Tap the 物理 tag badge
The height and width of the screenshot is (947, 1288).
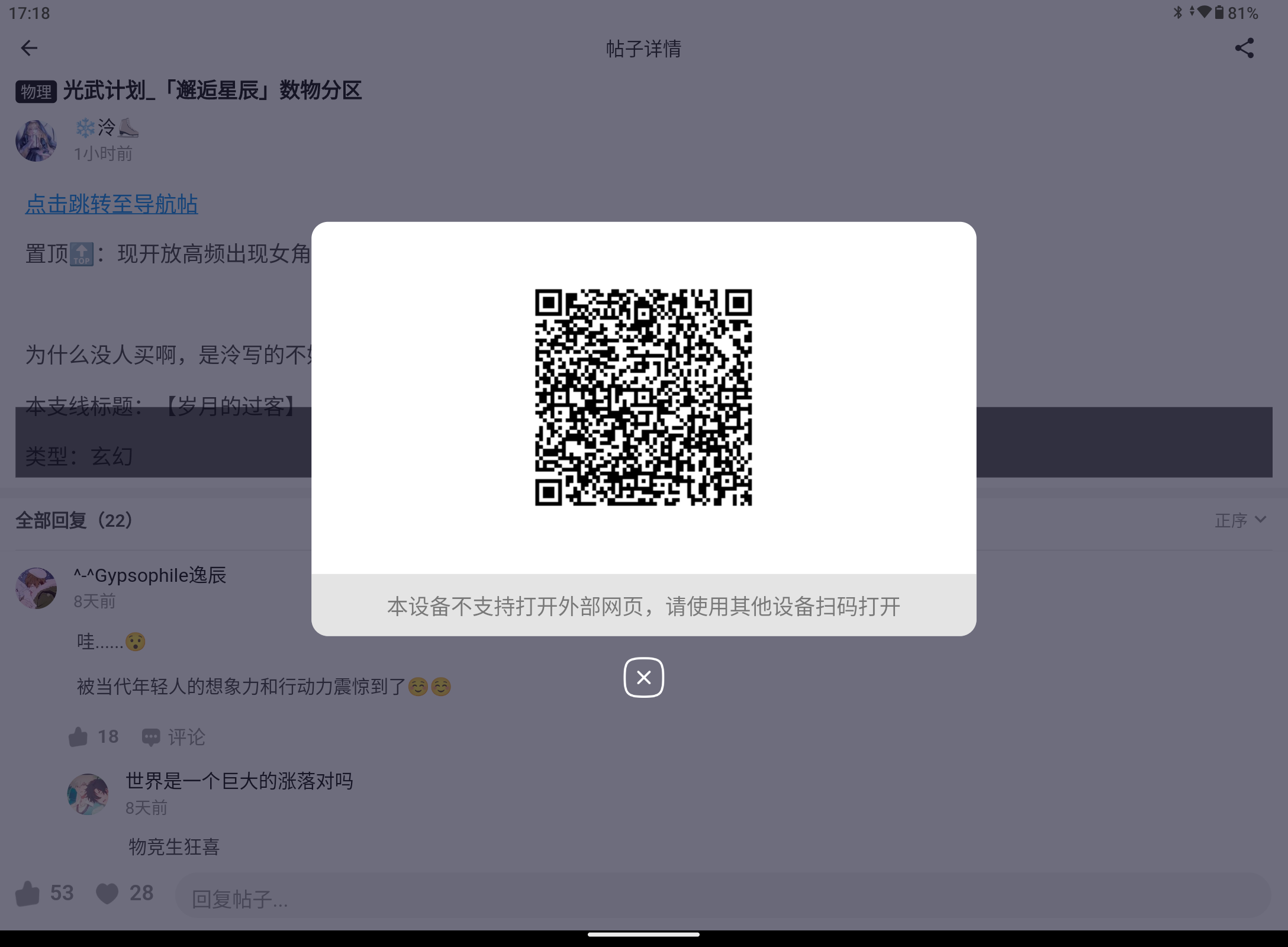click(36, 92)
